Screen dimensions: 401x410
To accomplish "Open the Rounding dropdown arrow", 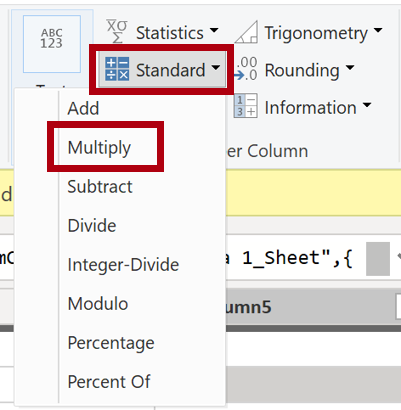I will click(350, 68).
